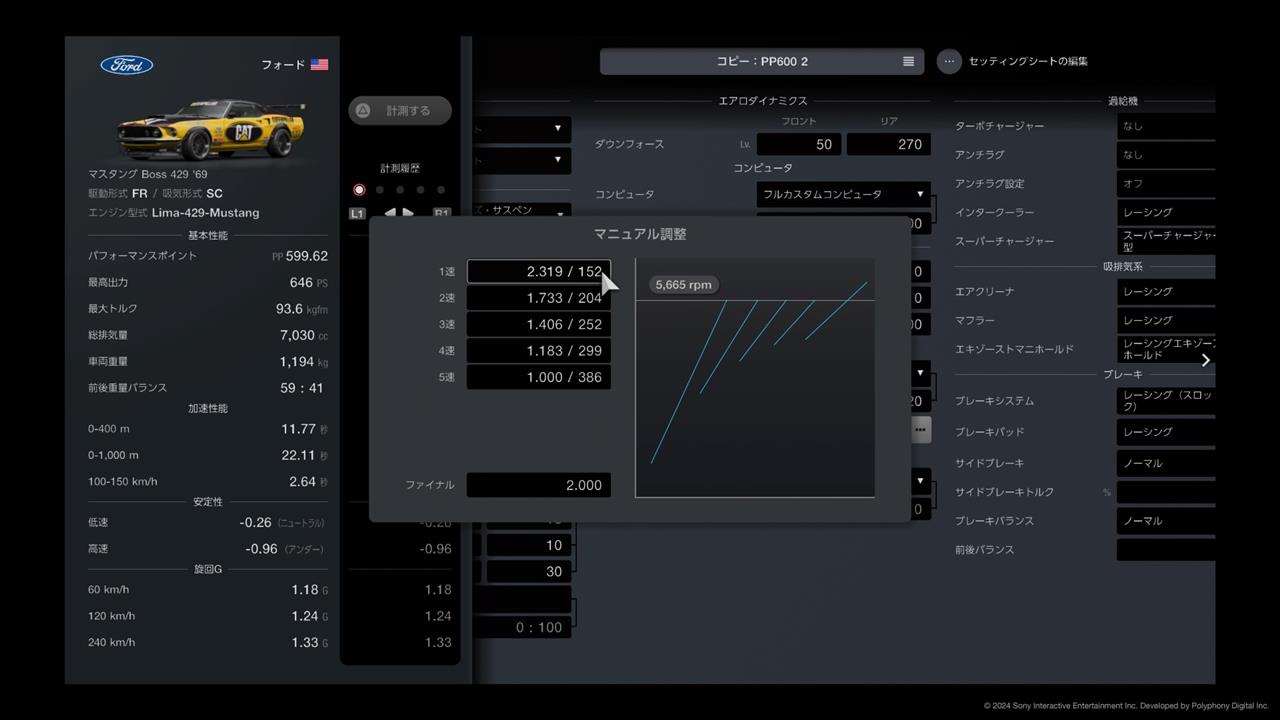Open the アンチラグ なし selector
Screen dimensions: 1280x720
(x=1166, y=155)
